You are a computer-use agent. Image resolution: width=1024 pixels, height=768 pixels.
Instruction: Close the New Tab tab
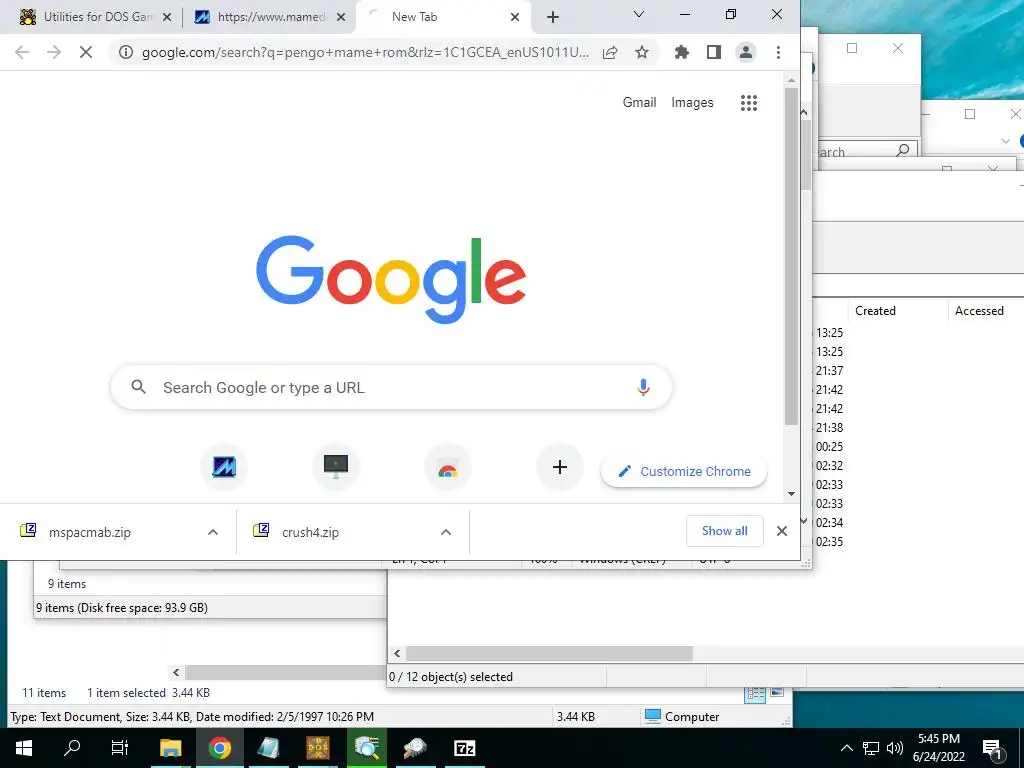tap(515, 17)
